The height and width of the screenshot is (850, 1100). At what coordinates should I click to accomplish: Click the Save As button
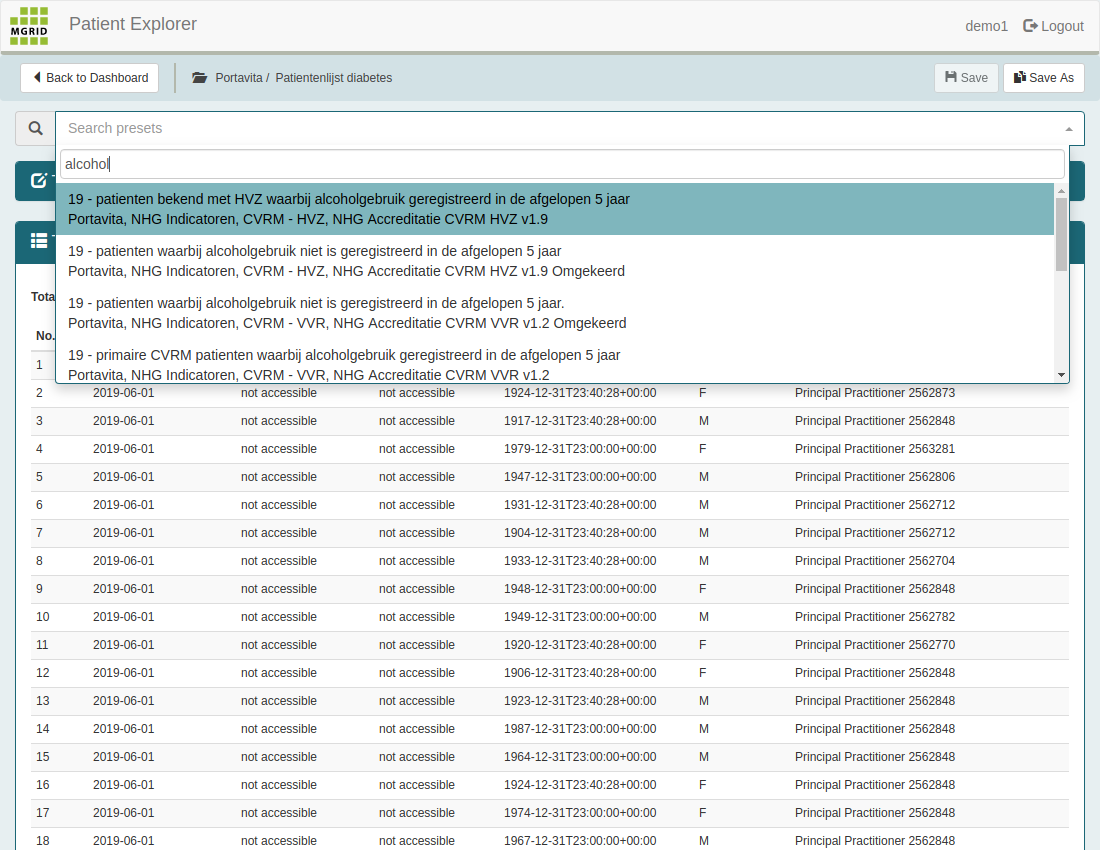[x=1044, y=78]
